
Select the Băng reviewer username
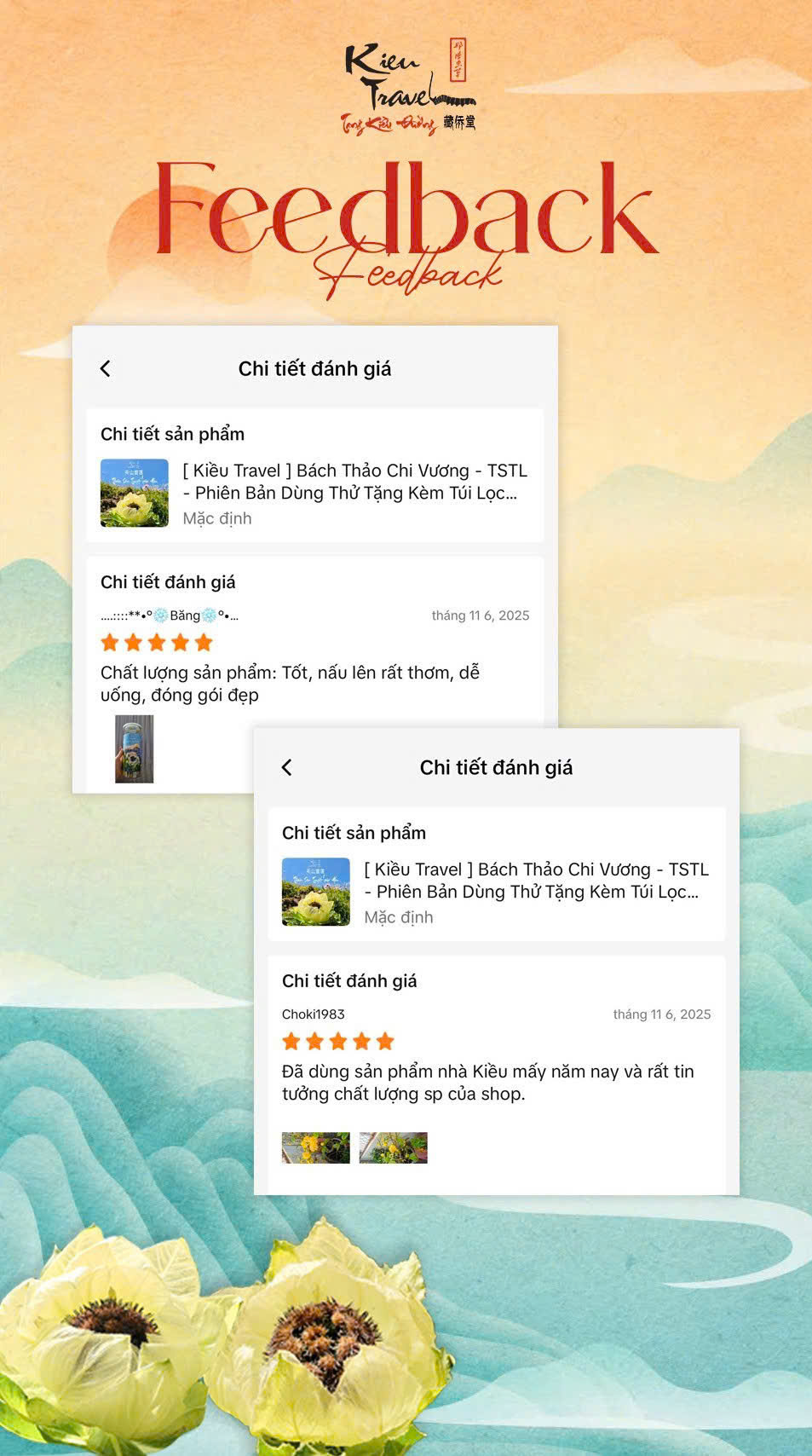pos(170,615)
